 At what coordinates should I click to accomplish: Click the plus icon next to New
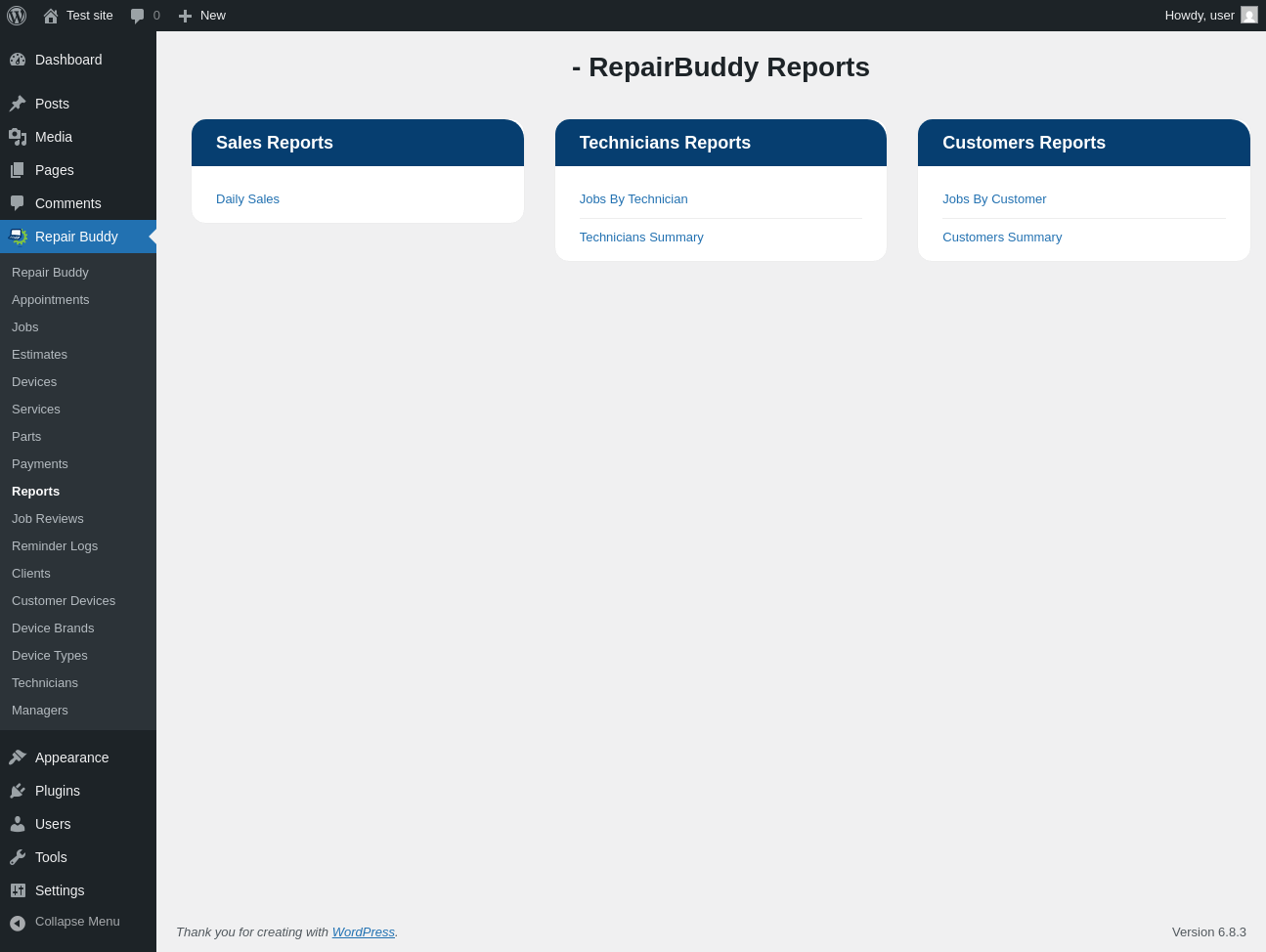tap(185, 16)
